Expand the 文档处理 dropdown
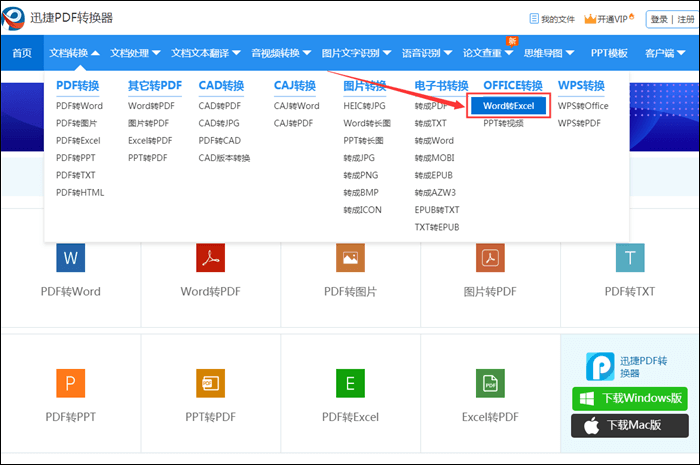 point(156,53)
